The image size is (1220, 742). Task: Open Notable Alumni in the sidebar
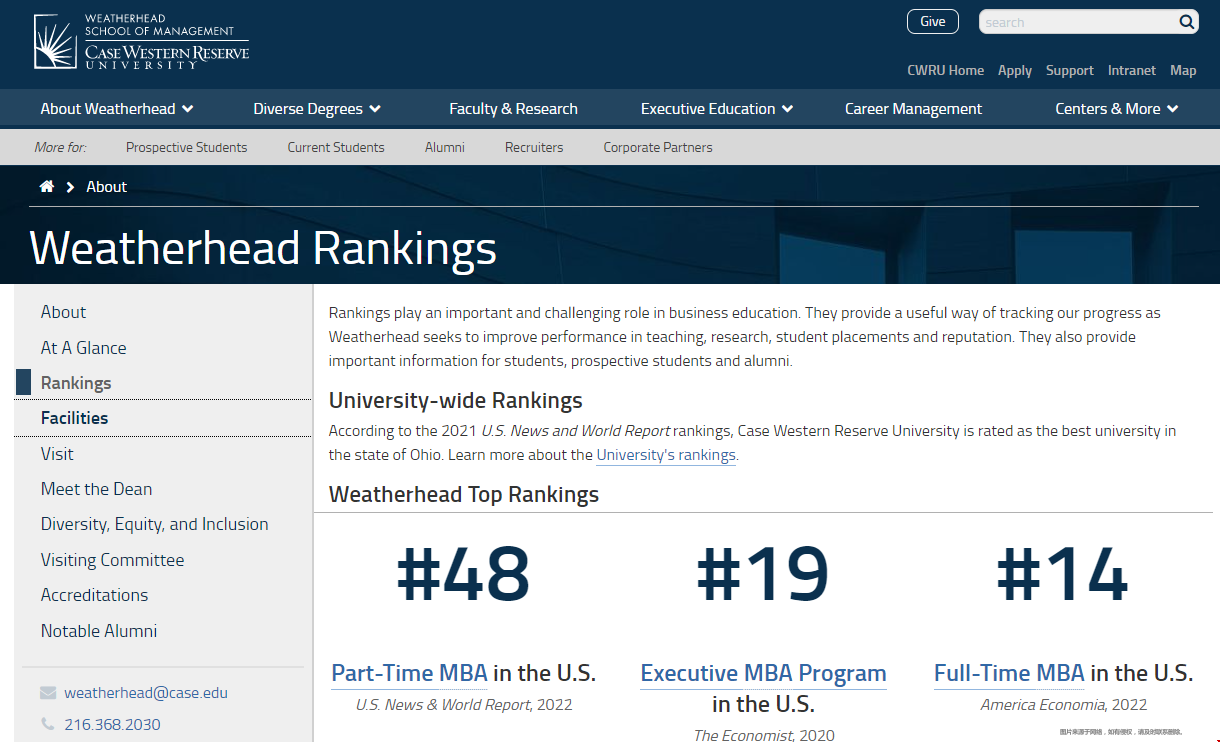coord(99,631)
